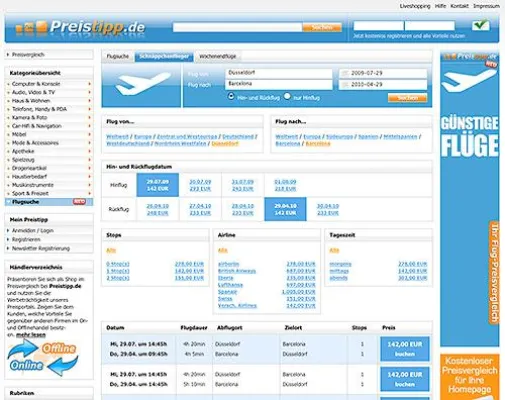Click the Flug nach field showing Barcelona
Viewport: 505px width, 400px height.
pos(279,84)
